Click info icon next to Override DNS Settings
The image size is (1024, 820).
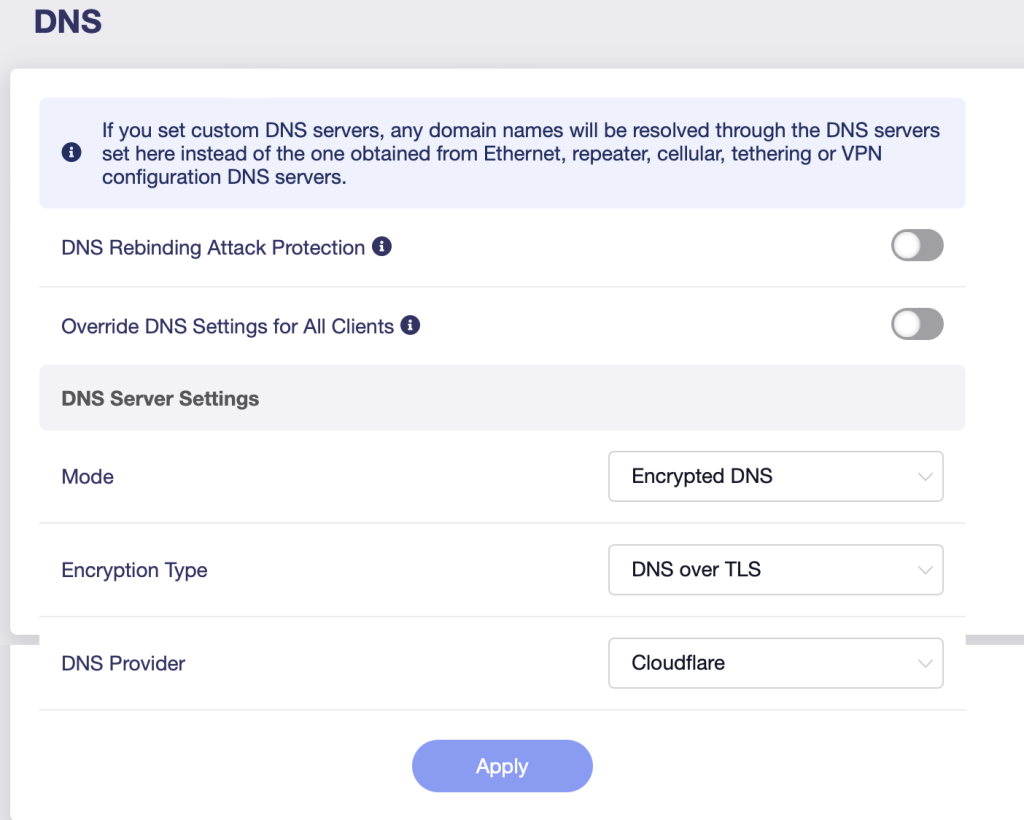tap(410, 325)
